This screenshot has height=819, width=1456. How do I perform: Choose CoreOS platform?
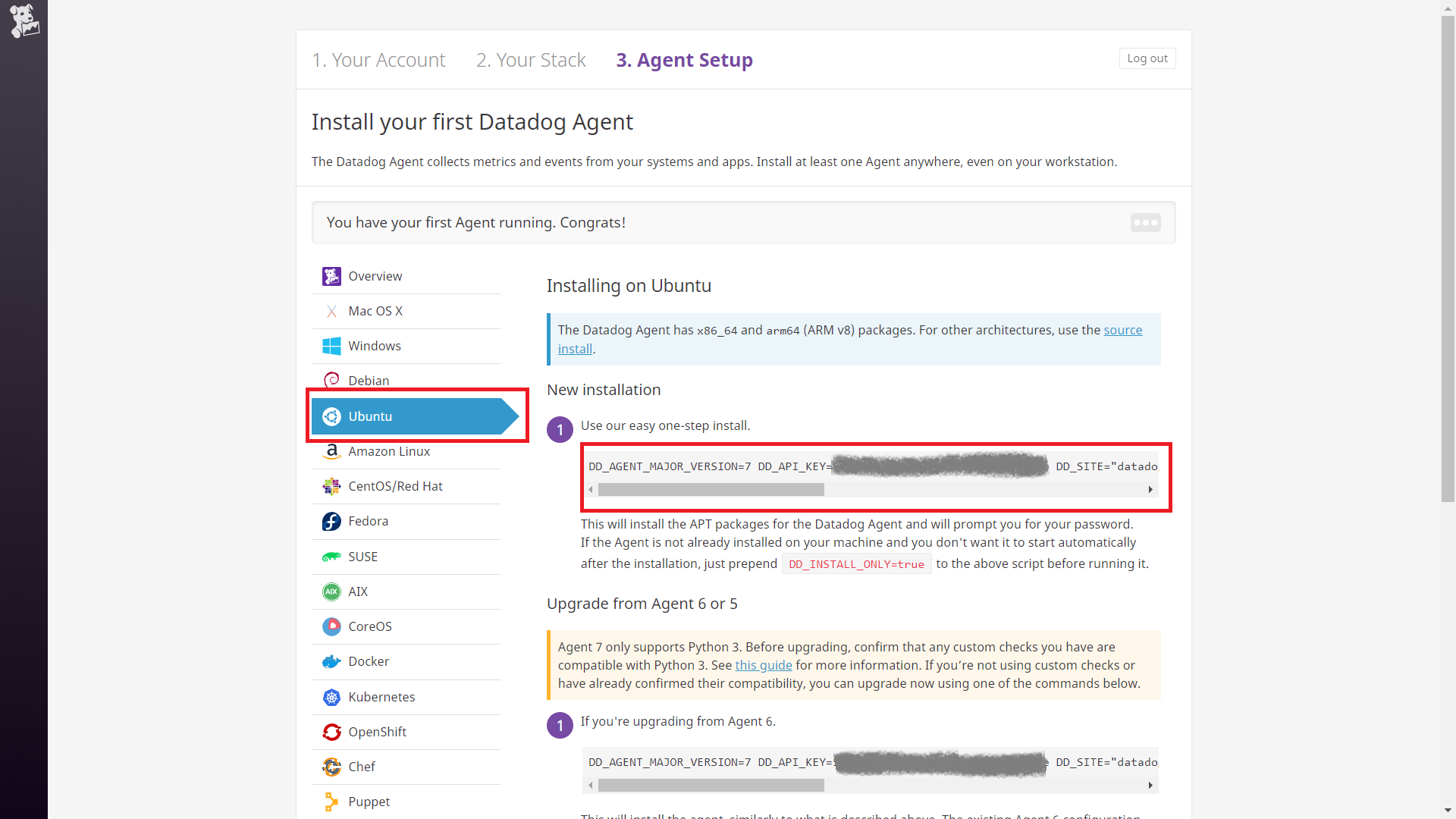click(406, 626)
